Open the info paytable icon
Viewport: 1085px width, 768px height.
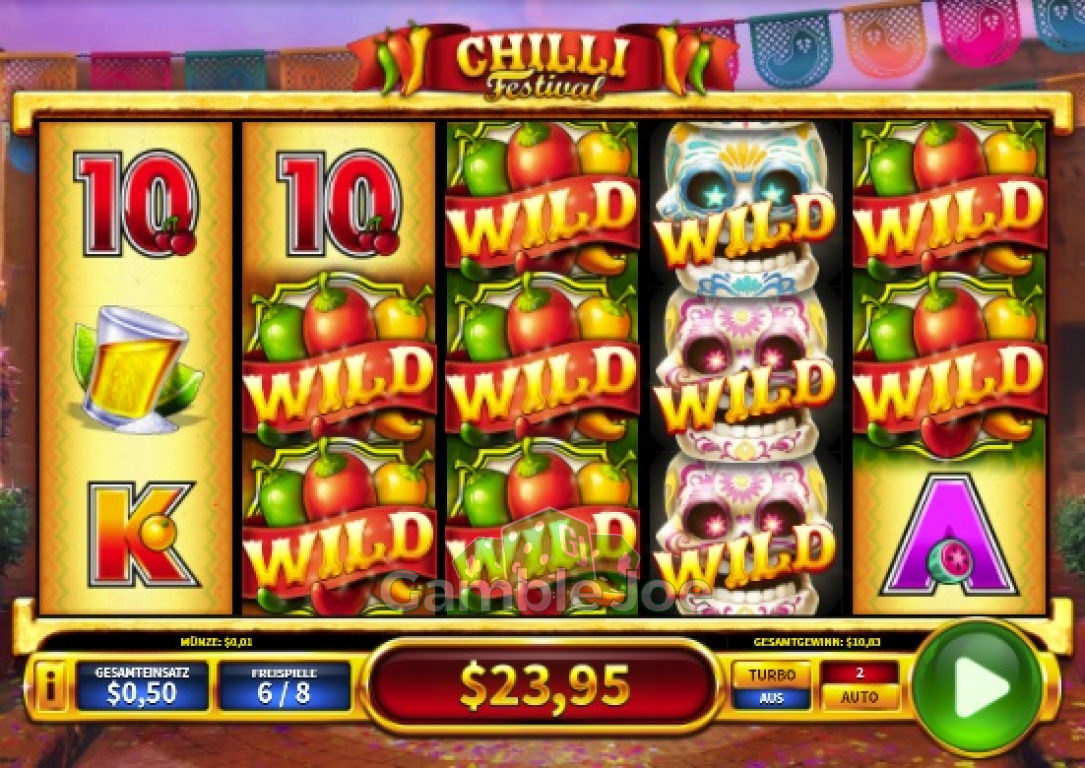click(51, 686)
